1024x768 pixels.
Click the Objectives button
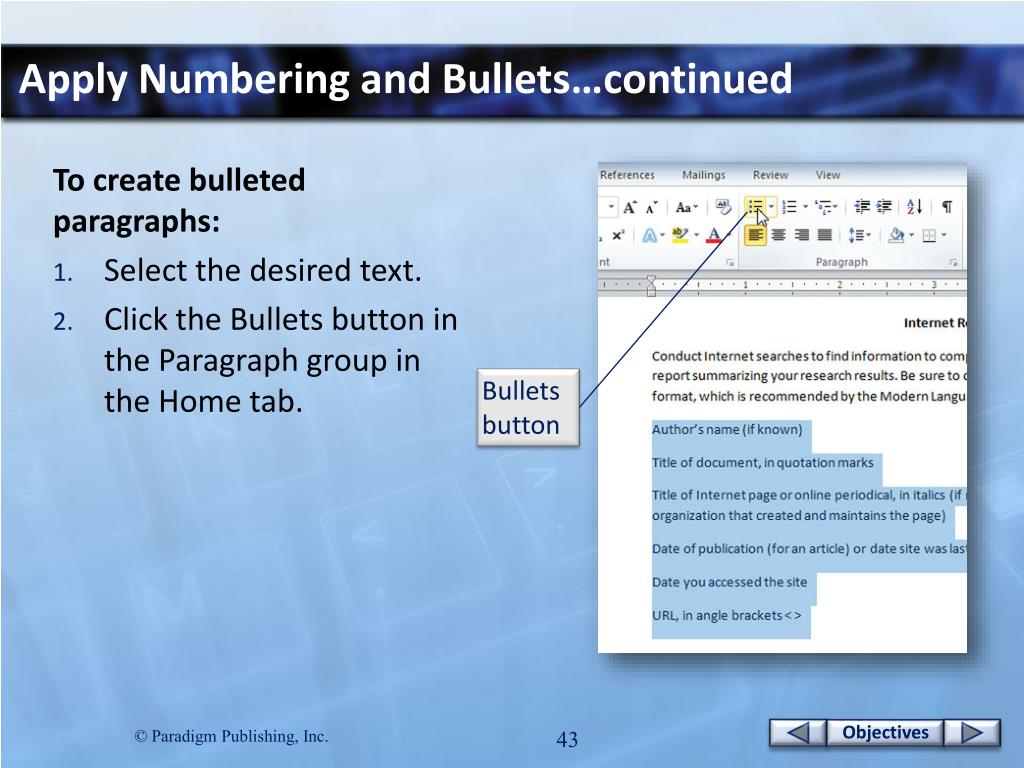[885, 733]
